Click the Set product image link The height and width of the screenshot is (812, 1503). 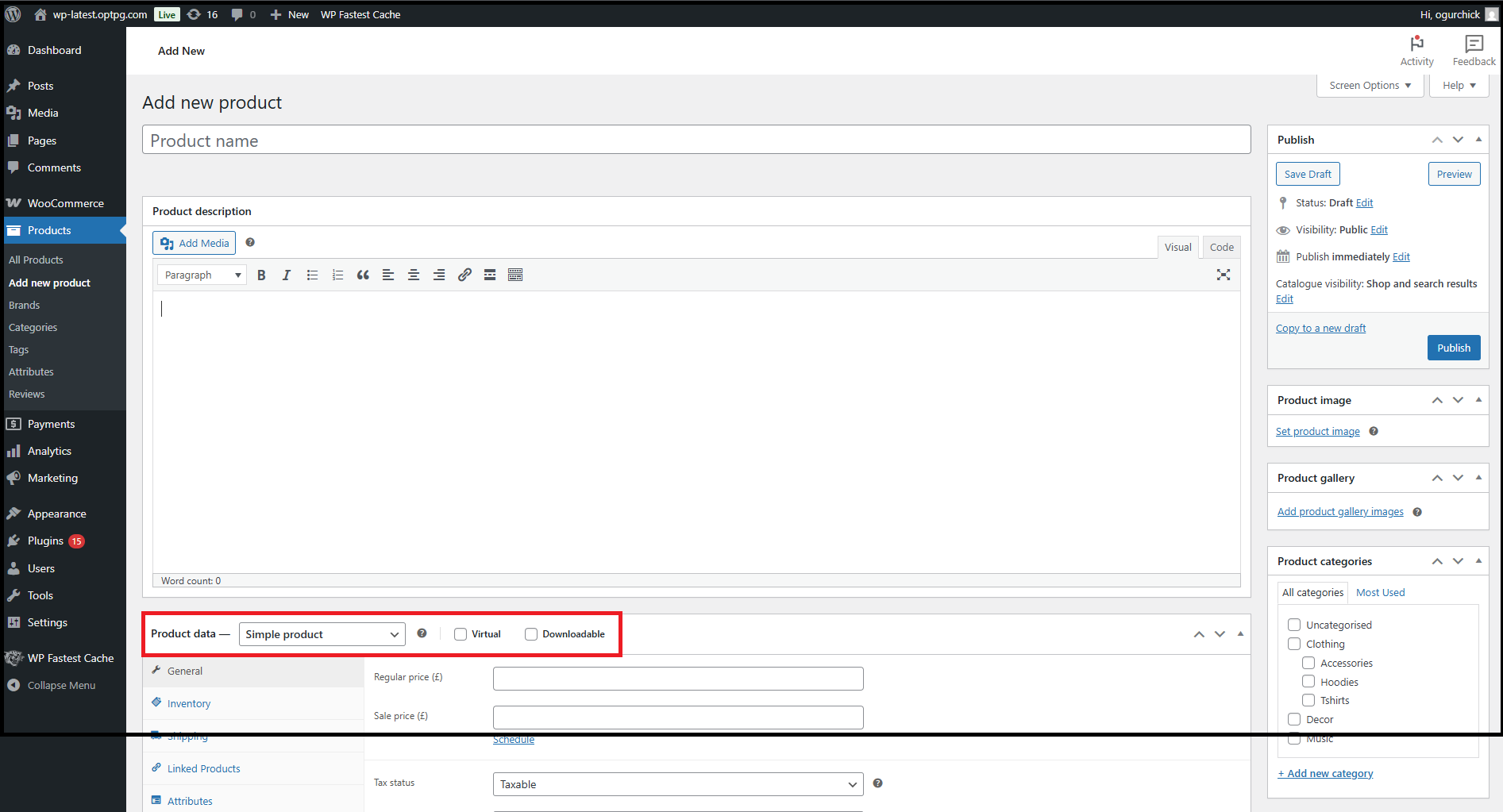point(1317,432)
